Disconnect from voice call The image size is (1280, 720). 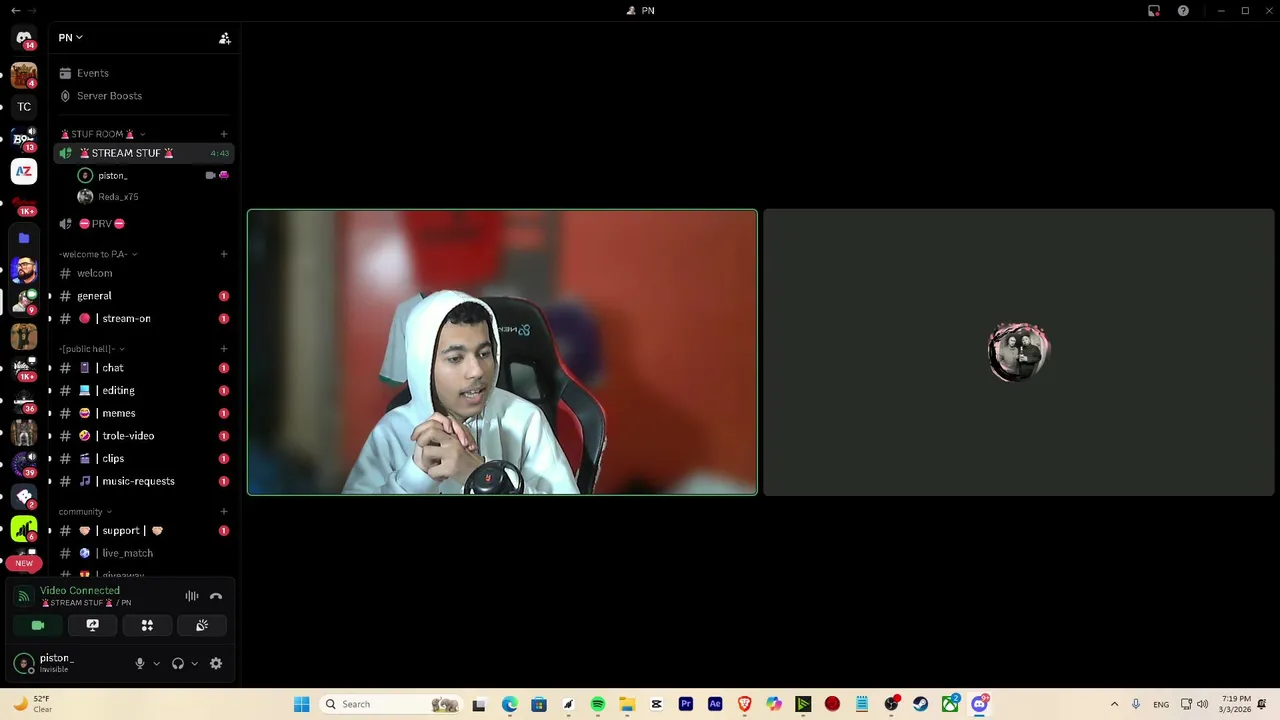click(216, 596)
